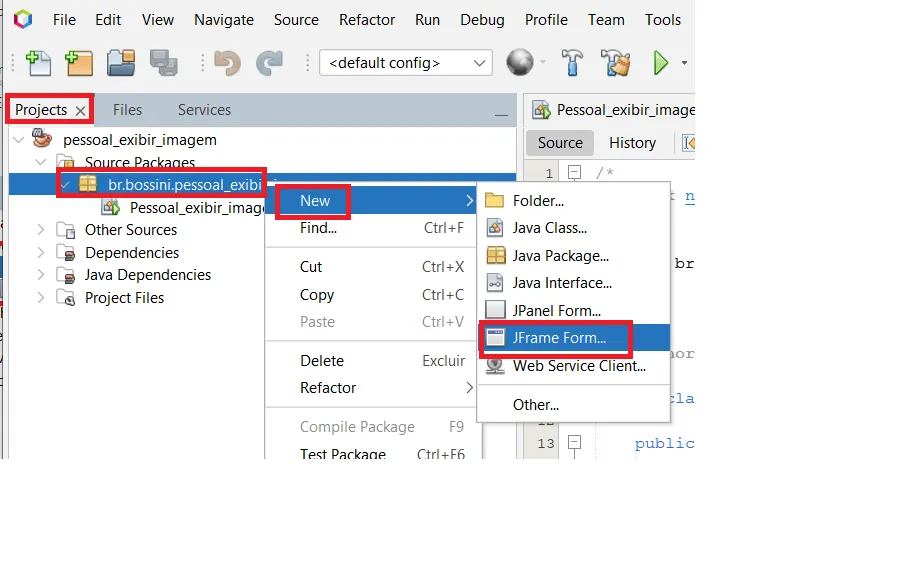Open the Team menu
The width and height of the screenshot is (919, 579).
click(606, 20)
